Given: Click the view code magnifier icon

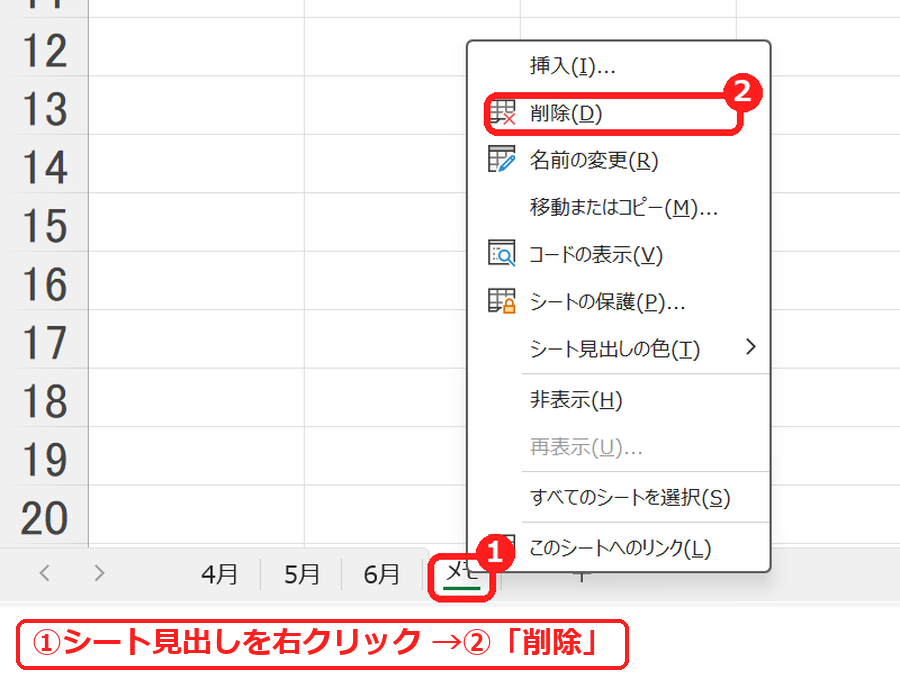Looking at the screenshot, I should [502, 253].
